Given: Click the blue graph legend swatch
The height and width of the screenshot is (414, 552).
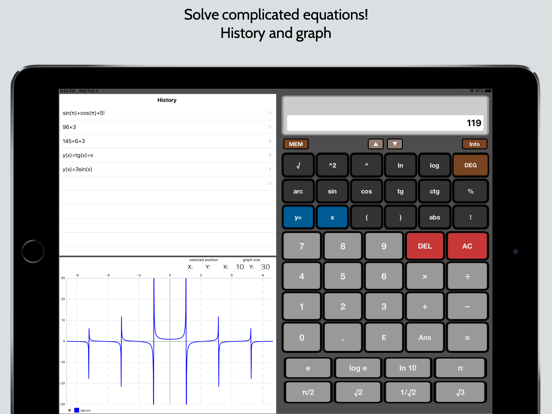Looking at the screenshot, I should click(x=76, y=410).
